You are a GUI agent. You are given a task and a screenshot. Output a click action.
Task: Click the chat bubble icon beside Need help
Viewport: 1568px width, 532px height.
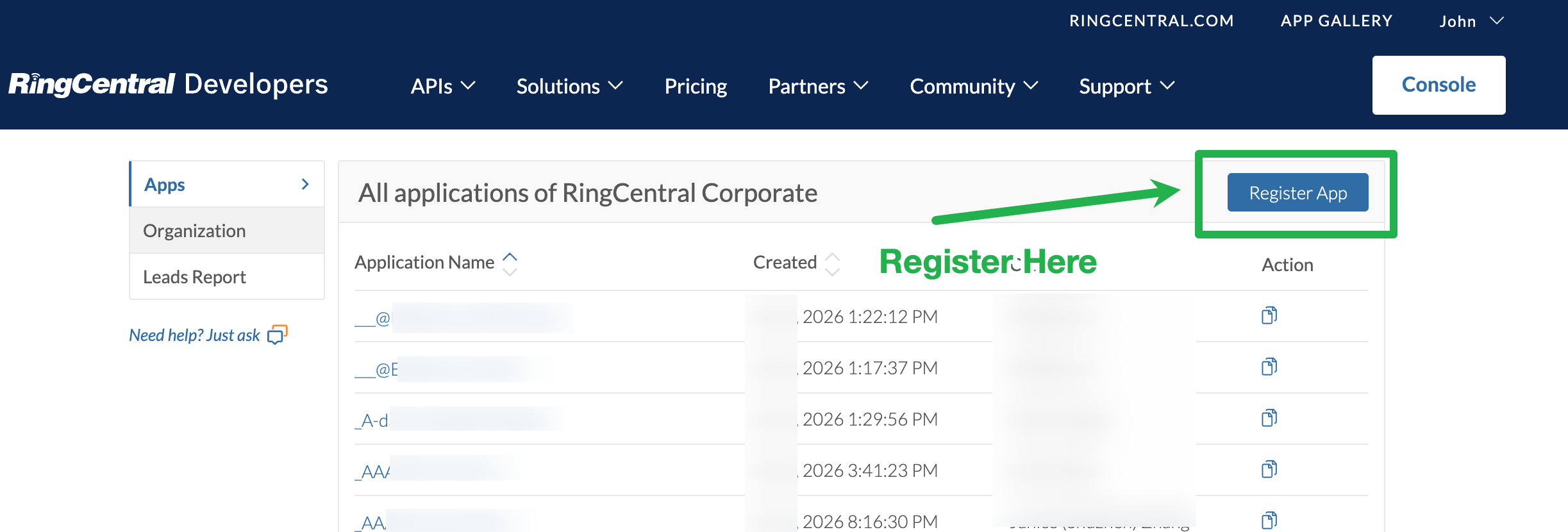click(278, 335)
